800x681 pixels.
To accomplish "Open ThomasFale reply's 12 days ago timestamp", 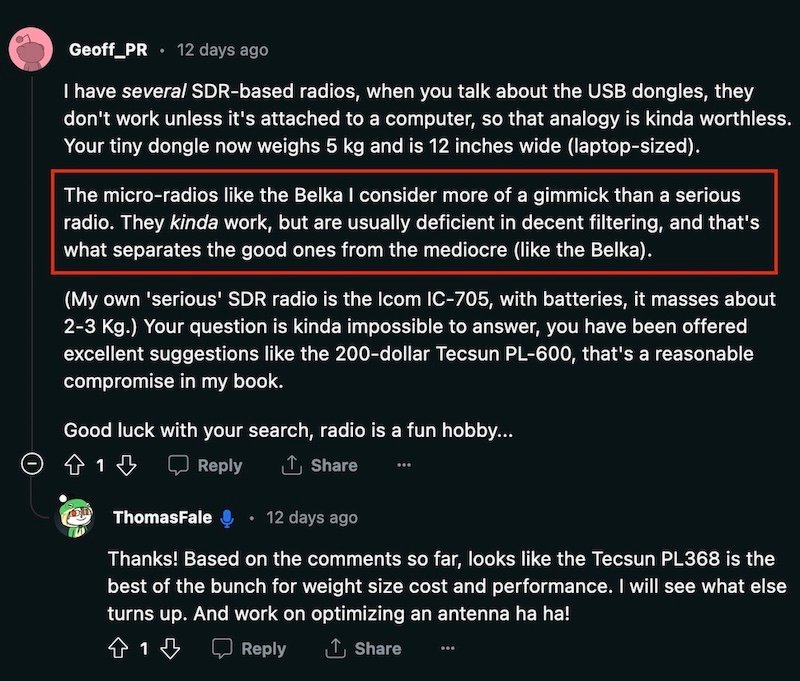I will (311, 518).
